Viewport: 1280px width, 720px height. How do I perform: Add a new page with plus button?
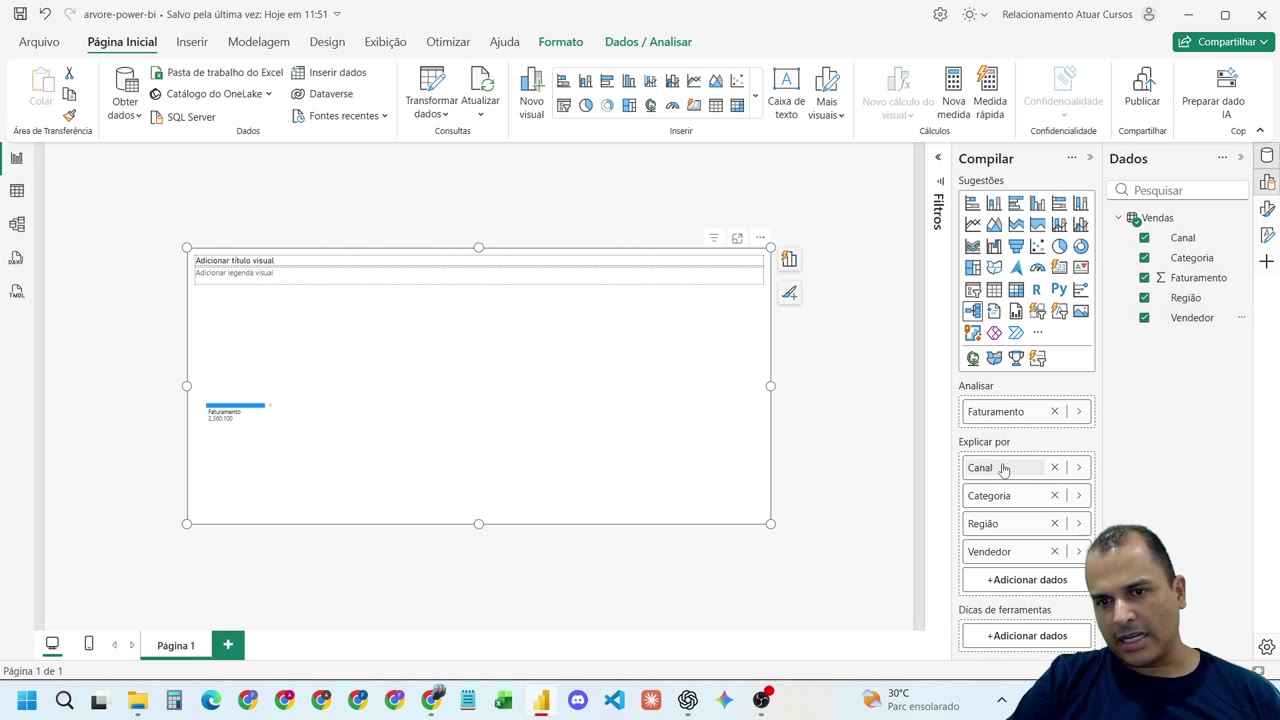228,645
